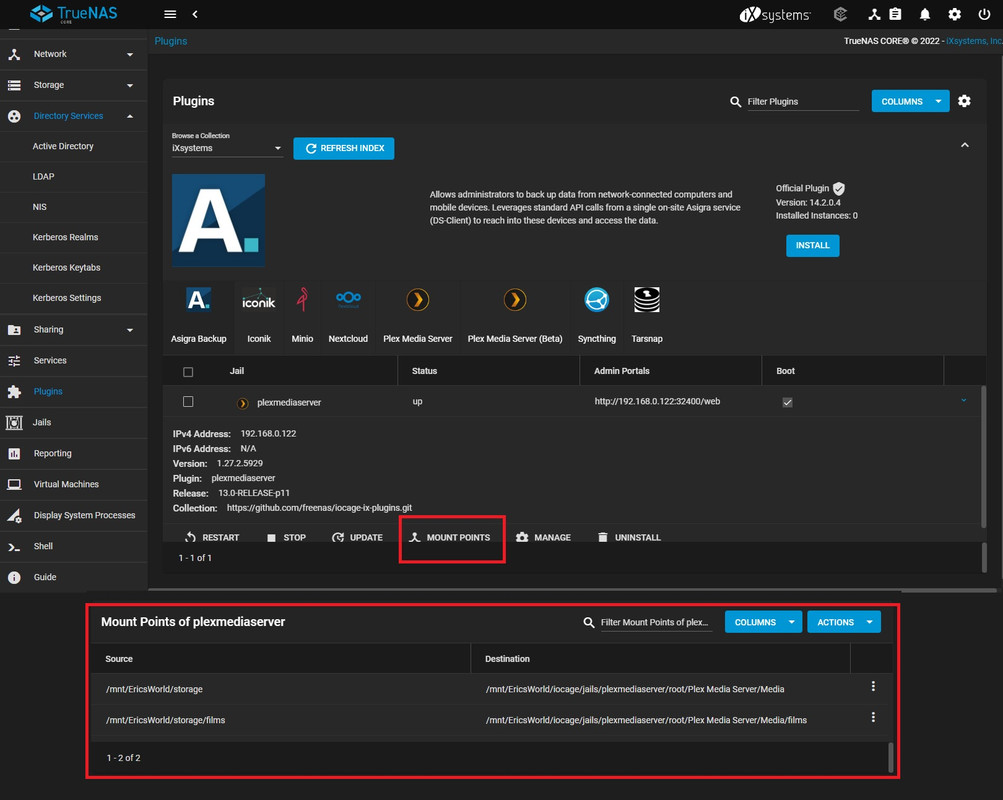Viewport: 1003px width, 800px height.
Task: Open Kerberos Settings page
Action: 67,298
